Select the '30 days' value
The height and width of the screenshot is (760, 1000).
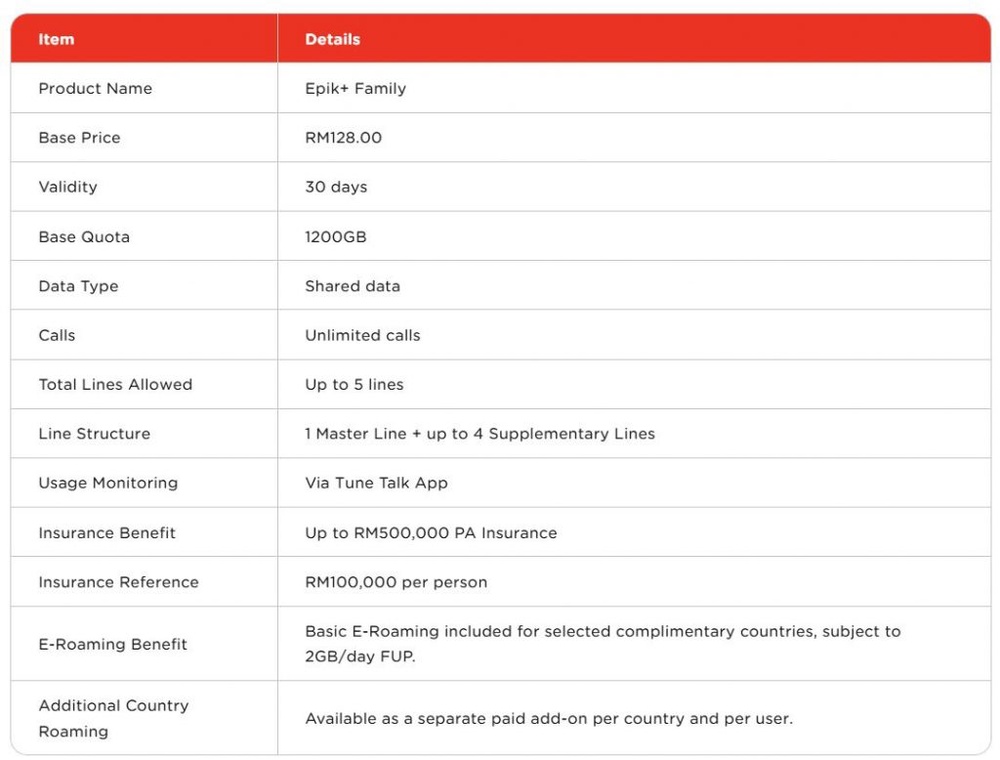coord(336,187)
